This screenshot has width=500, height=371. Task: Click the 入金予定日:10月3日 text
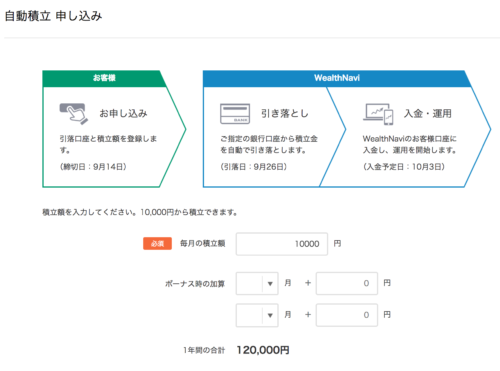coord(404,167)
